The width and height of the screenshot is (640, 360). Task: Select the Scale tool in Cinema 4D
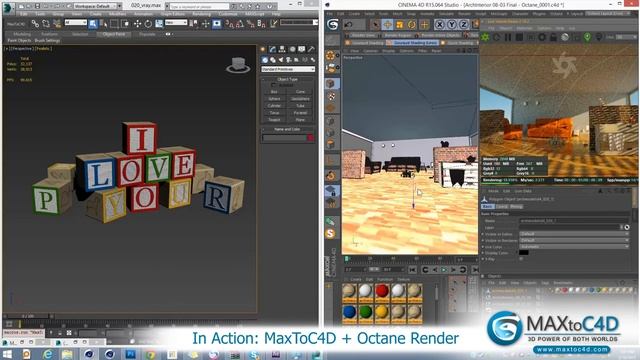pos(400,25)
